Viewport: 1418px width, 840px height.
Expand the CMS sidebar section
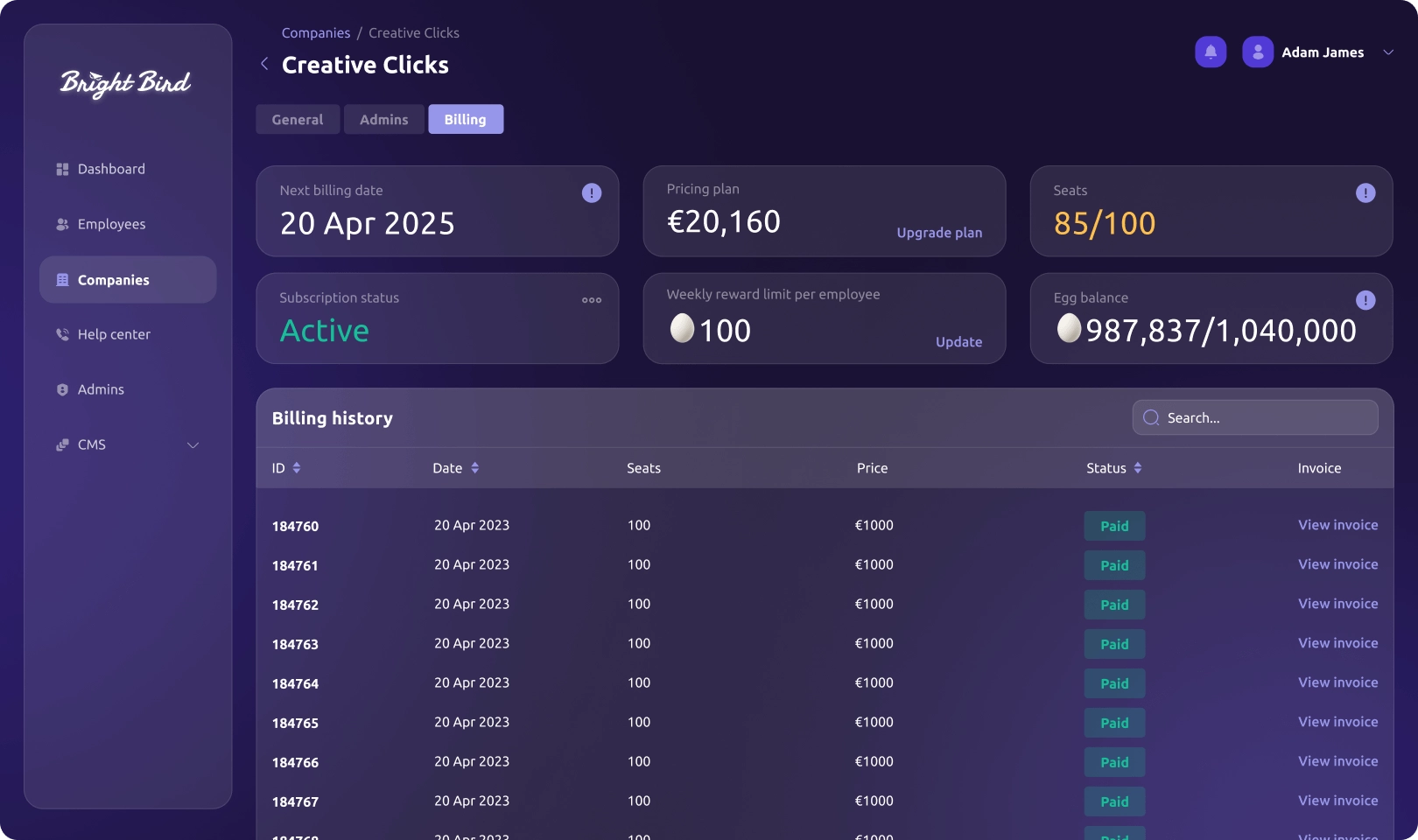pos(193,445)
